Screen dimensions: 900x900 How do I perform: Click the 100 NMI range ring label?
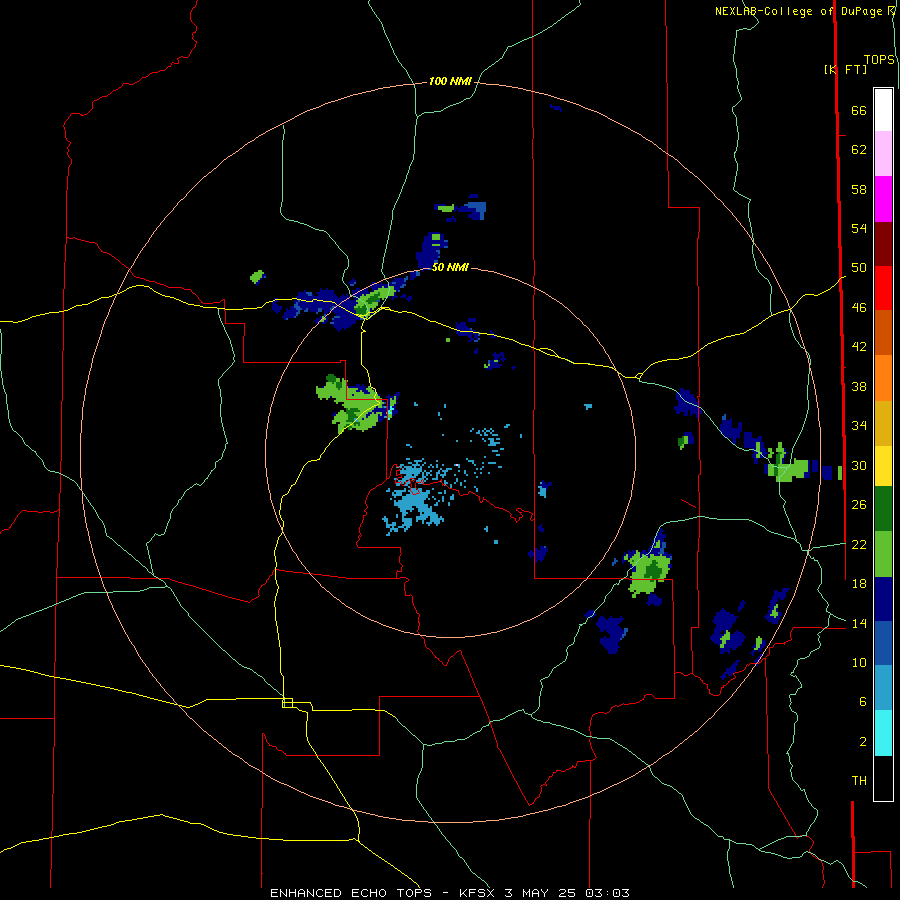coord(450,81)
